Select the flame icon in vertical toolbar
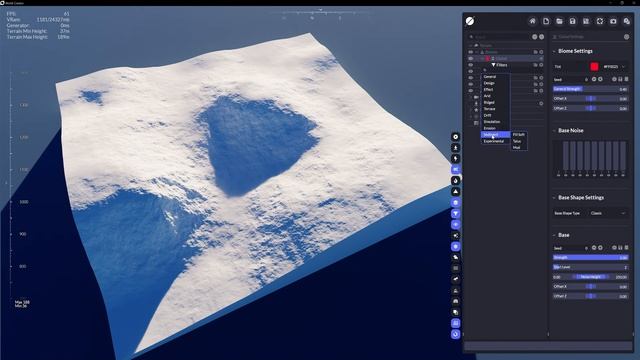This screenshot has width=640, height=360. (x=456, y=180)
